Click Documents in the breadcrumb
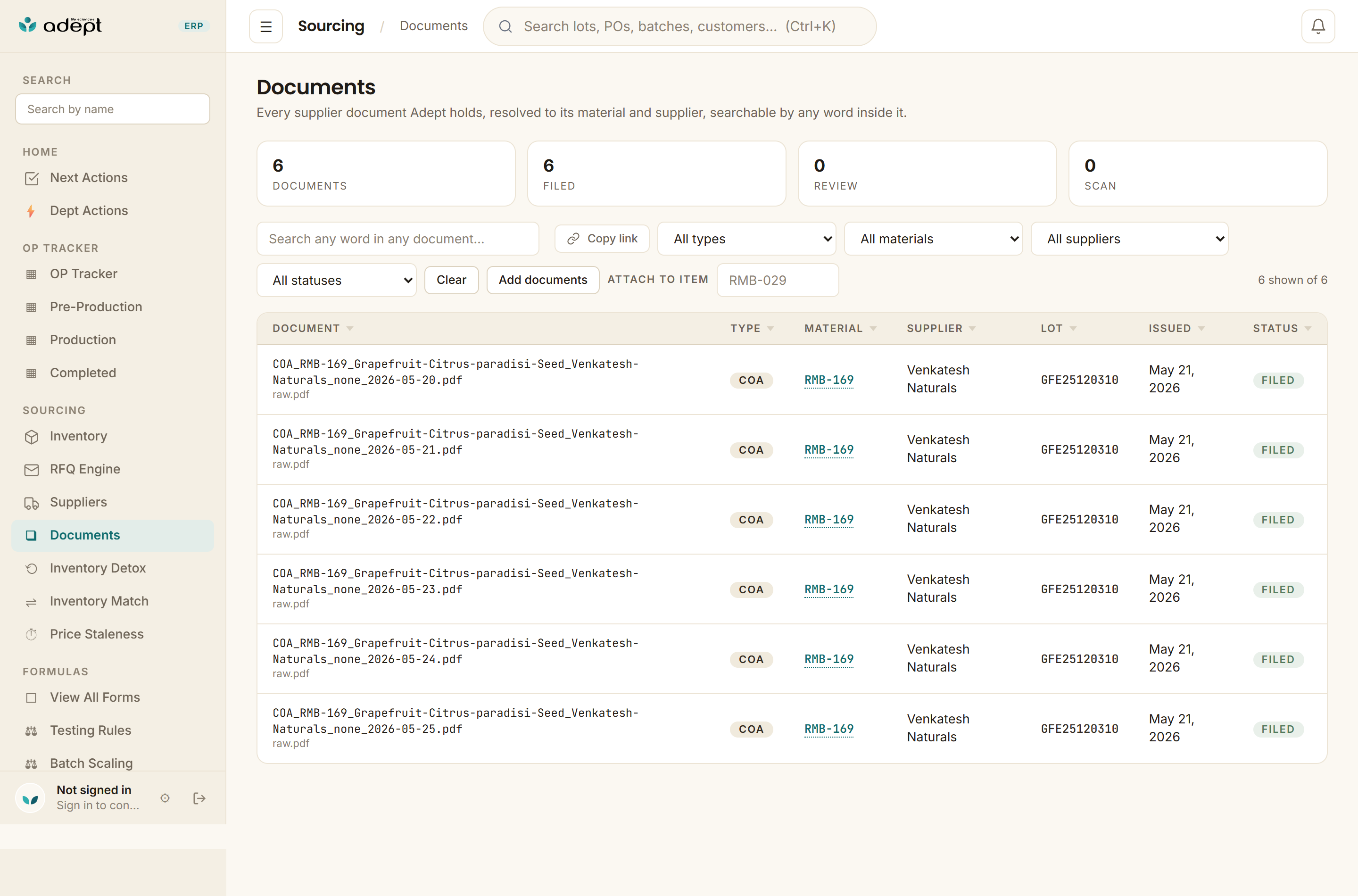This screenshot has height=896, width=1358. 434,26
